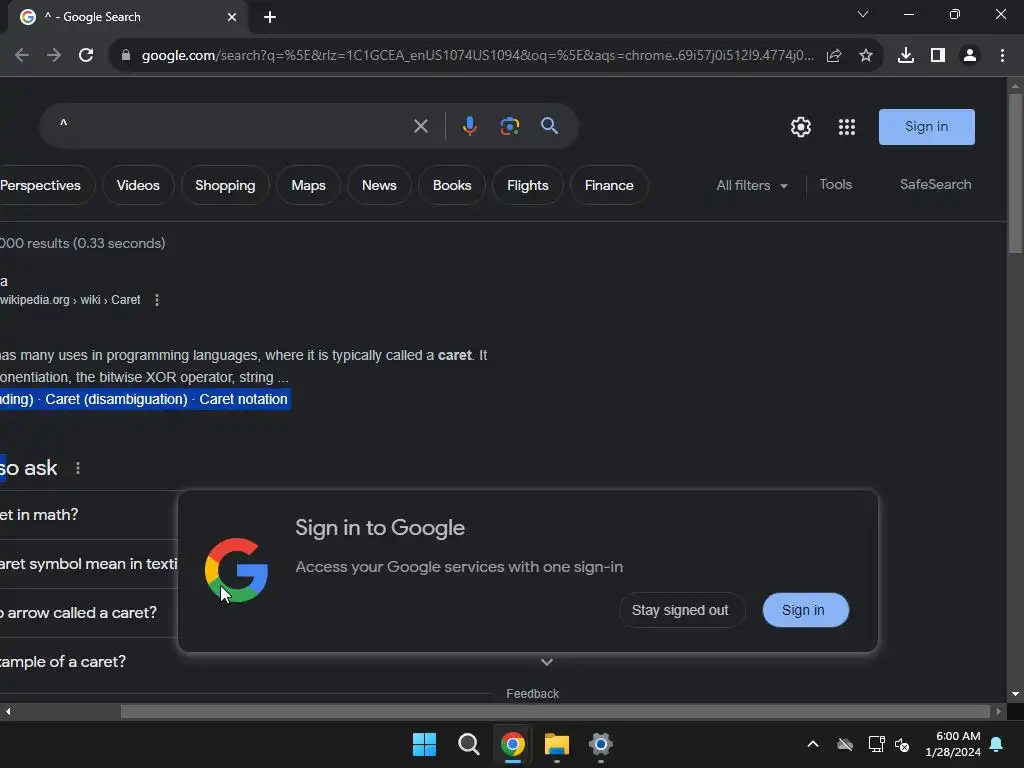Switch to Shopping results
Viewport: 1024px width, 768px height.
coord(225,185)
